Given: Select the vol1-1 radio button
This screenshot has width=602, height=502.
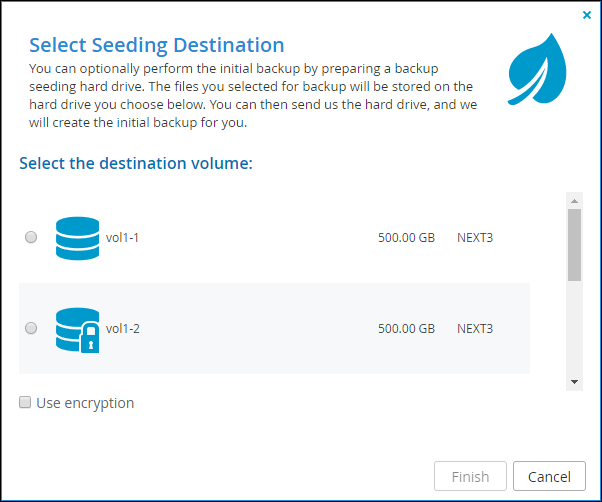Looking at the screenshot, I should pyautogui.click(x=31, y=237).
